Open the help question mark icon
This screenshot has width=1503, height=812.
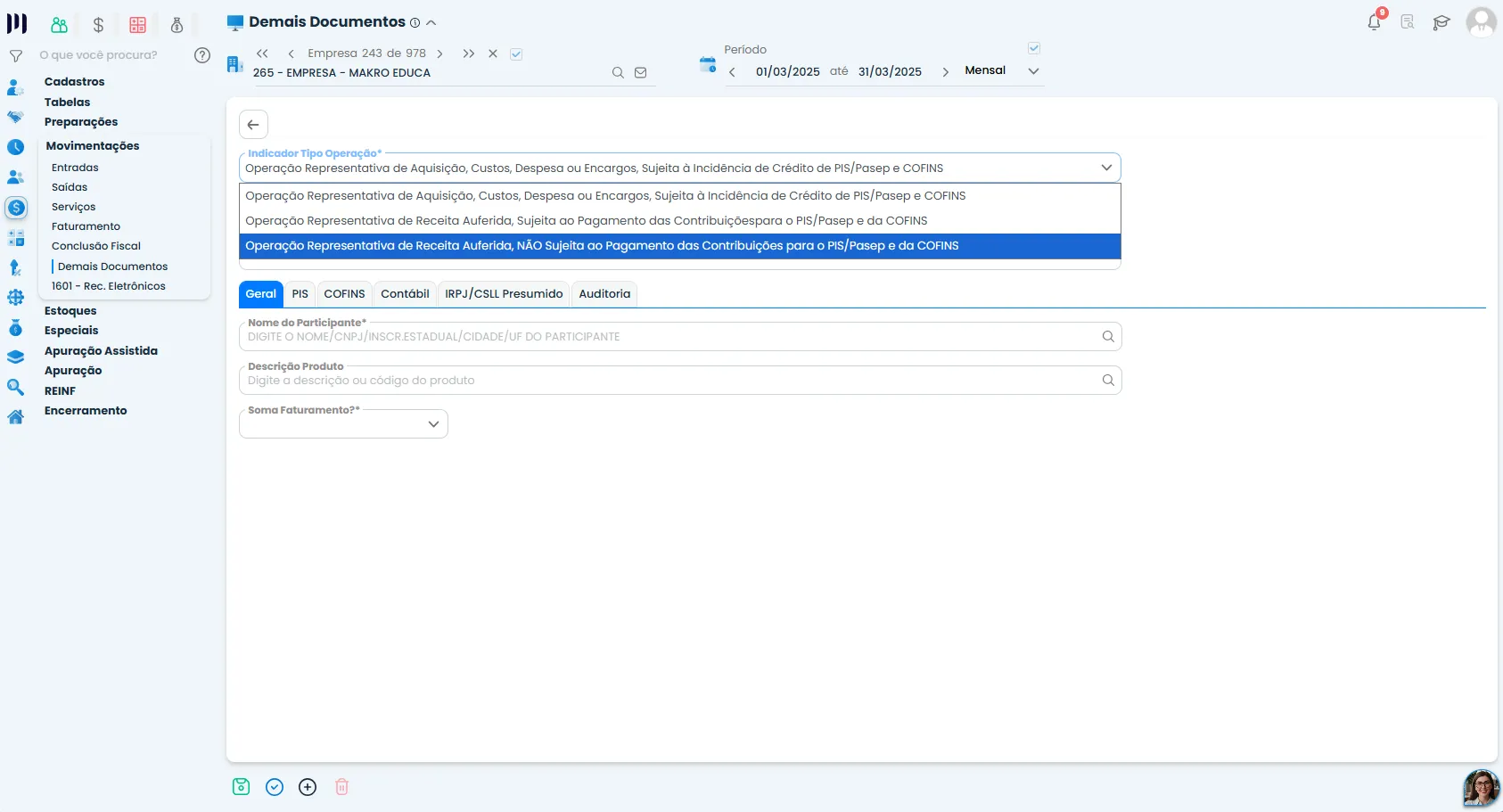[x=202, y=55]
